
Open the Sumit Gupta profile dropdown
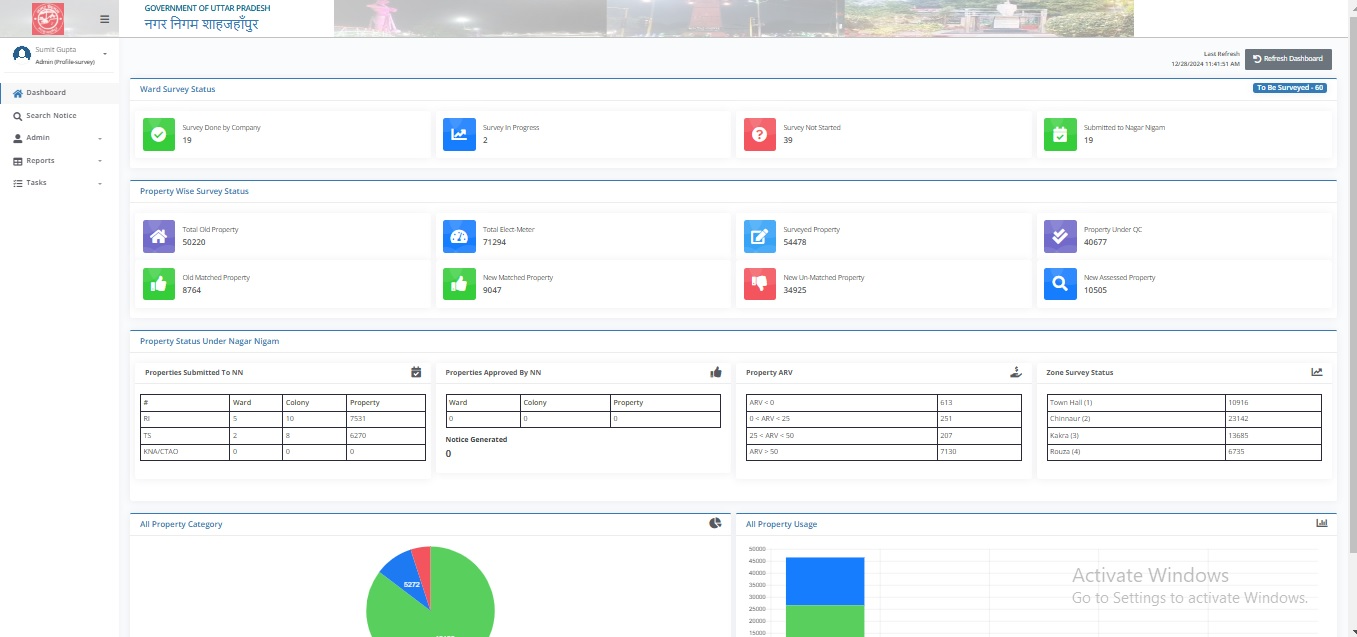62,54
